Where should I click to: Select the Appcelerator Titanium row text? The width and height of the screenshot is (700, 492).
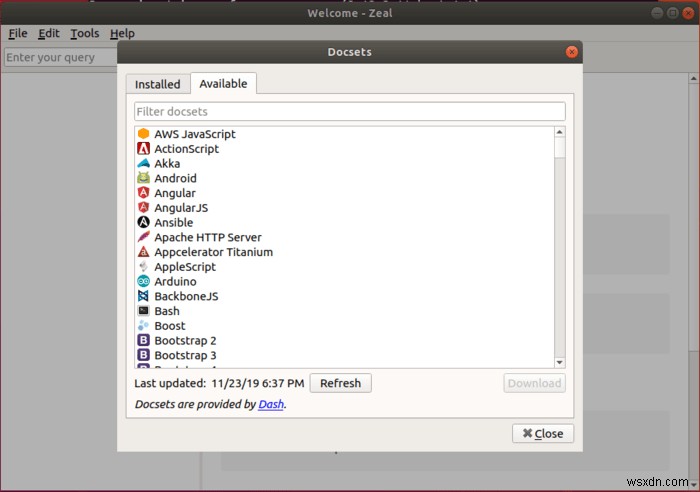tap(213, 252)
